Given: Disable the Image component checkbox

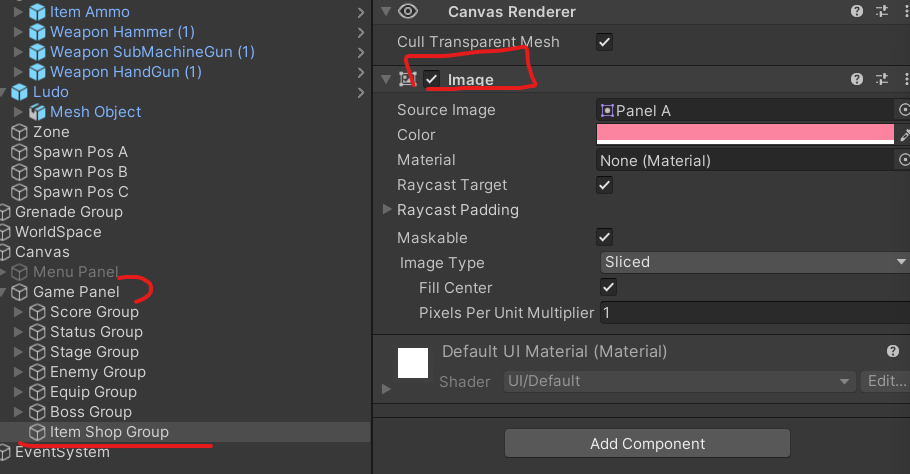Looking at the screenshot, I should tap(432, 79).
